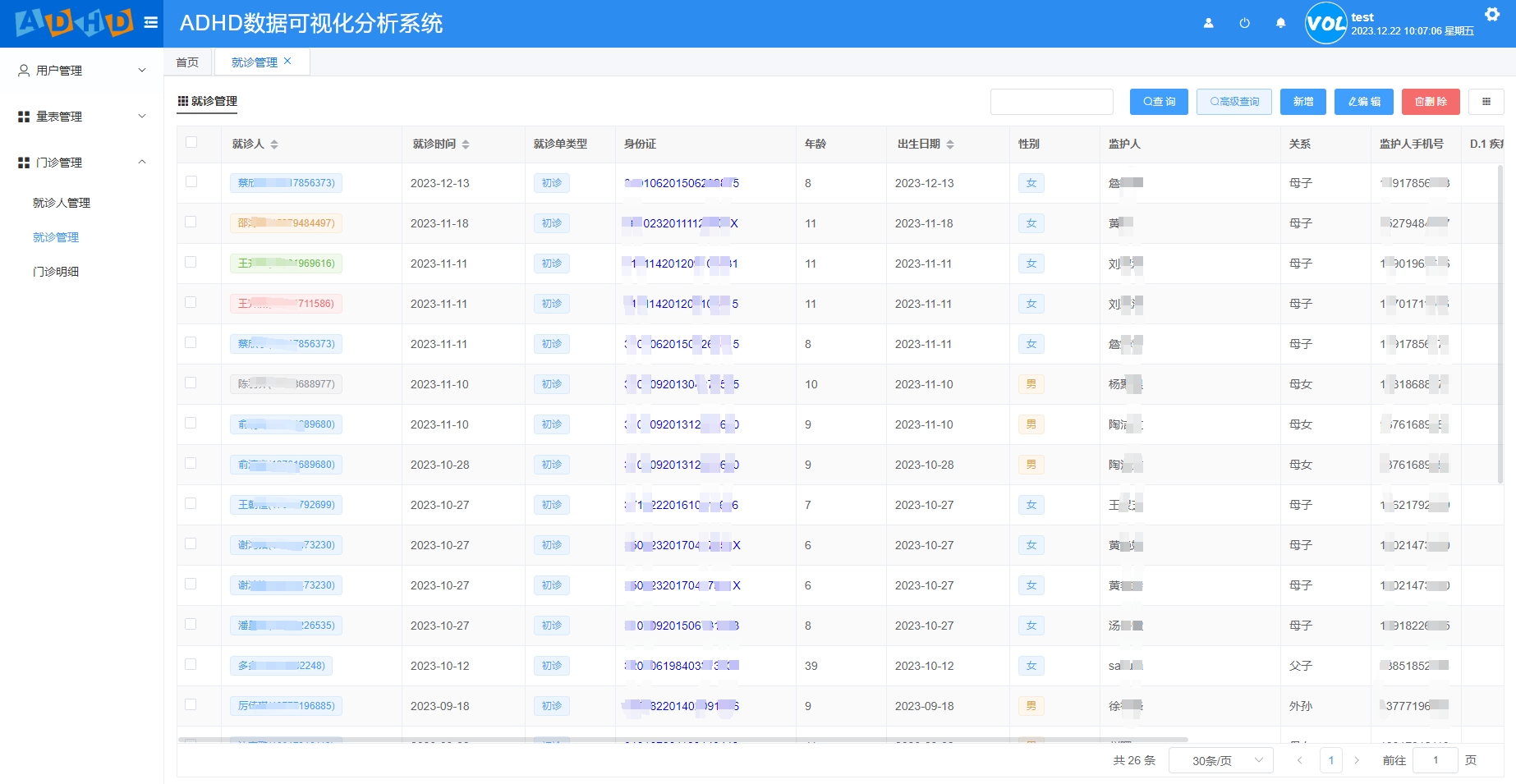Open the notification bell icon

(x=1280, y=23)
